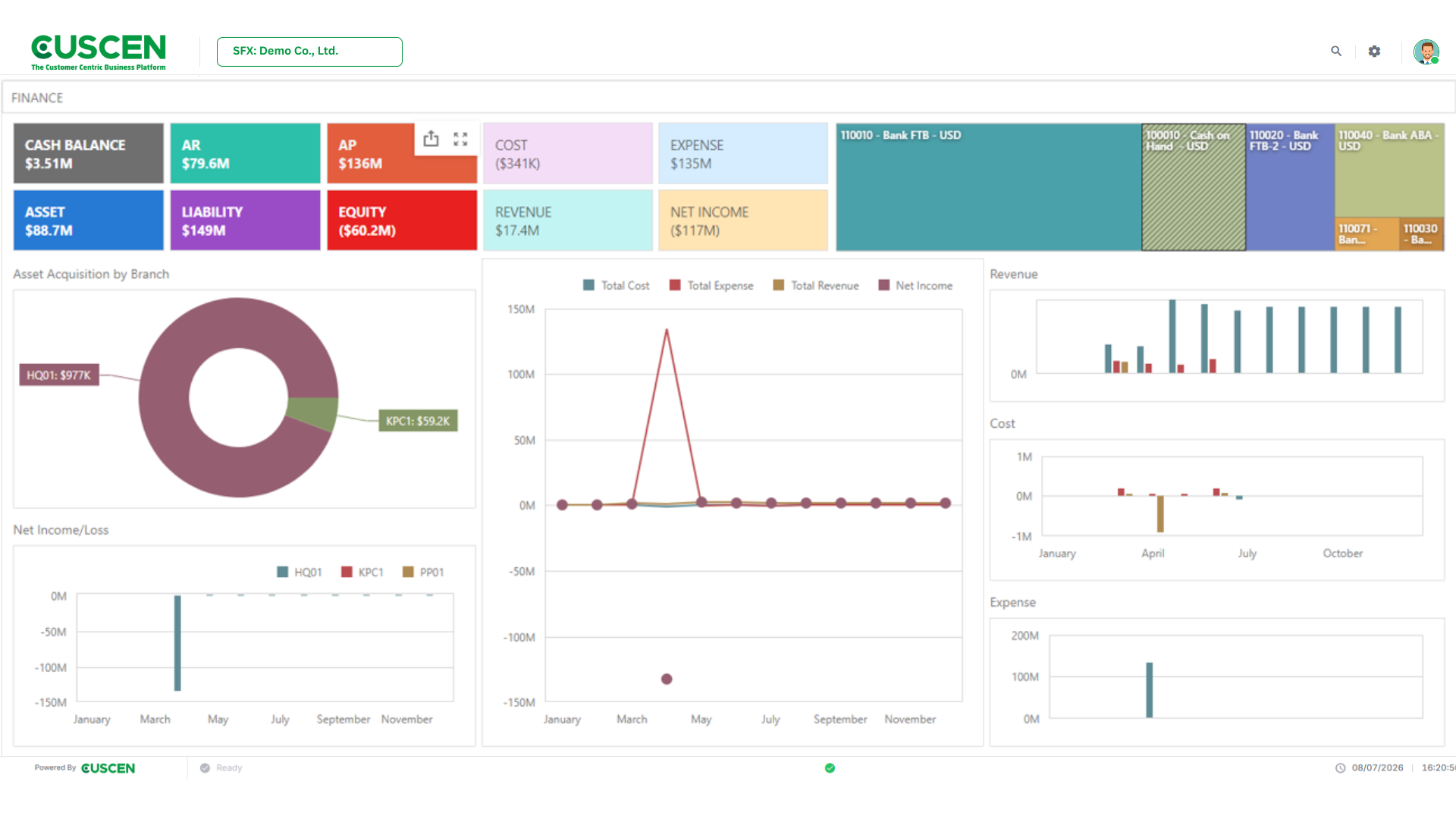The image size is (1456, 819).
Task: Click the KPC1 slice of the donut chart
Action: 314,413
